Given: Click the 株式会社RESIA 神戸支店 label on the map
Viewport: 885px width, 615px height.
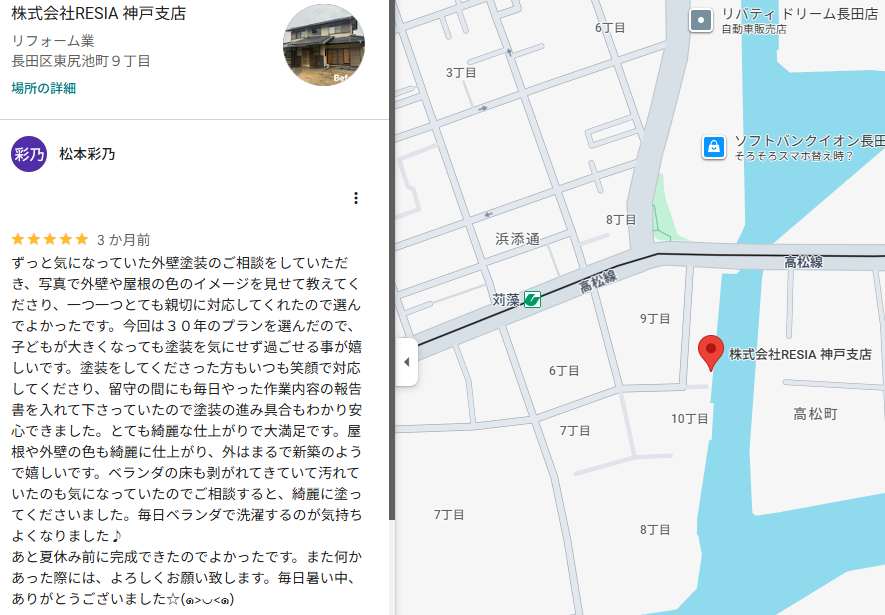Looking at the screenshot, I should click(800, 354).
